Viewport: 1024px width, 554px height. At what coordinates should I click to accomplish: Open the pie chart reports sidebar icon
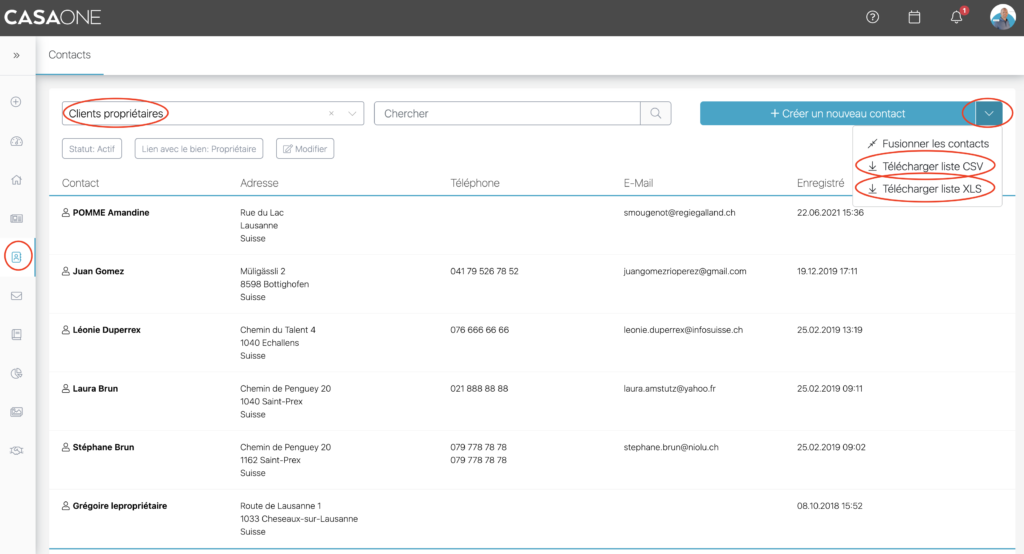click(x=17, y=373)
